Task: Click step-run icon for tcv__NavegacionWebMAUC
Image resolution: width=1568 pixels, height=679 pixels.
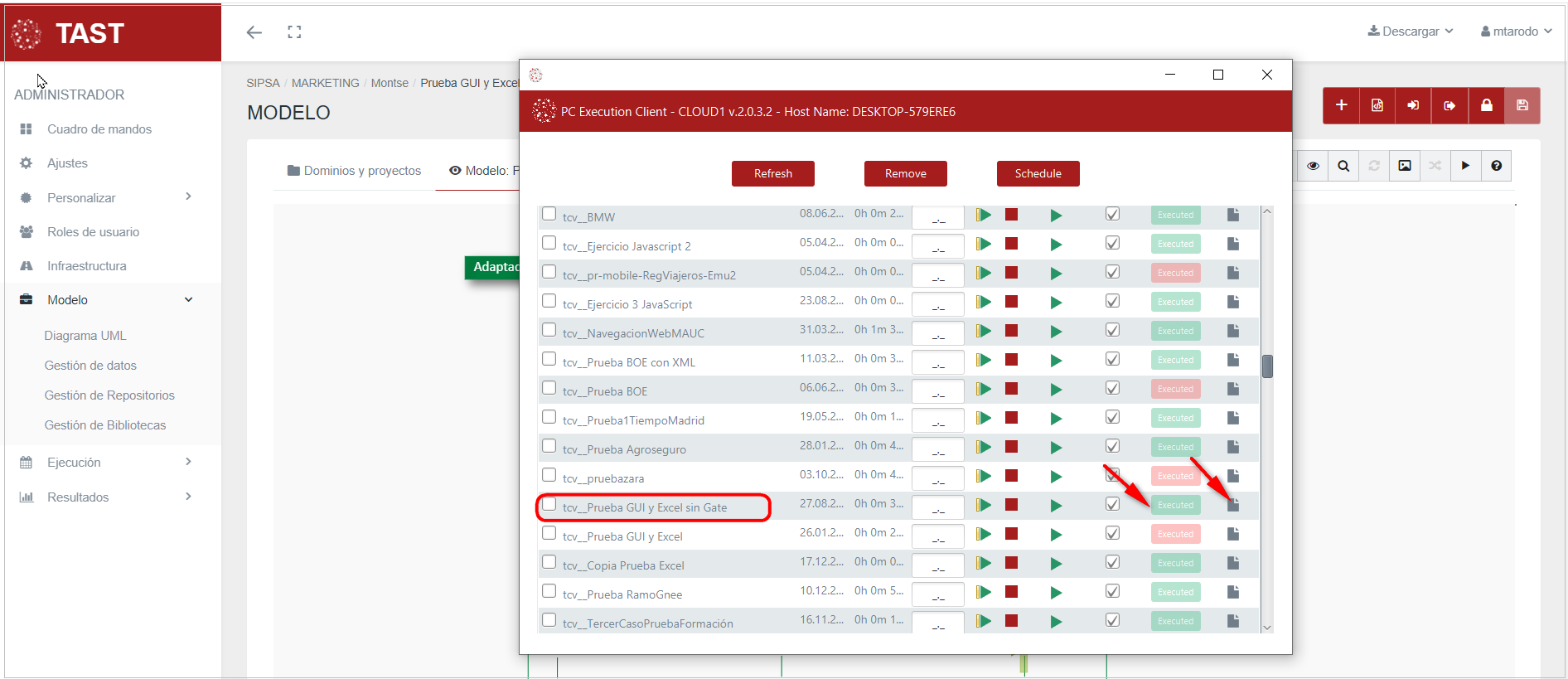Action: click(x=984, y=331)
